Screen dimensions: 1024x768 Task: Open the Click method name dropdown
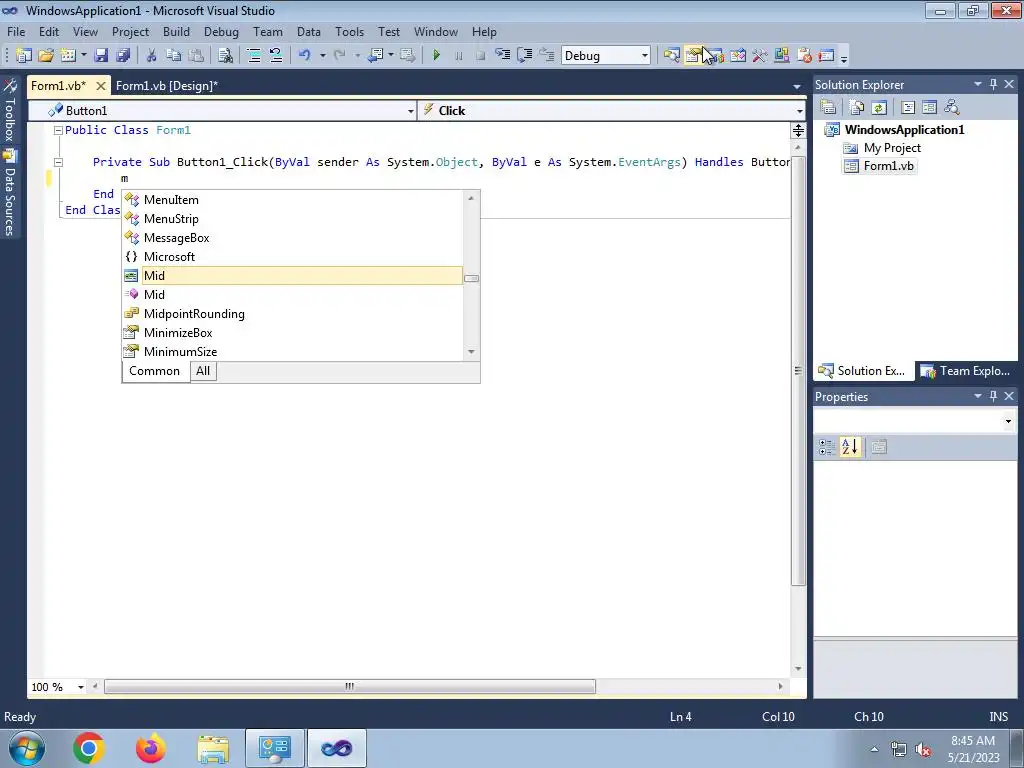[x=799, y=111]
